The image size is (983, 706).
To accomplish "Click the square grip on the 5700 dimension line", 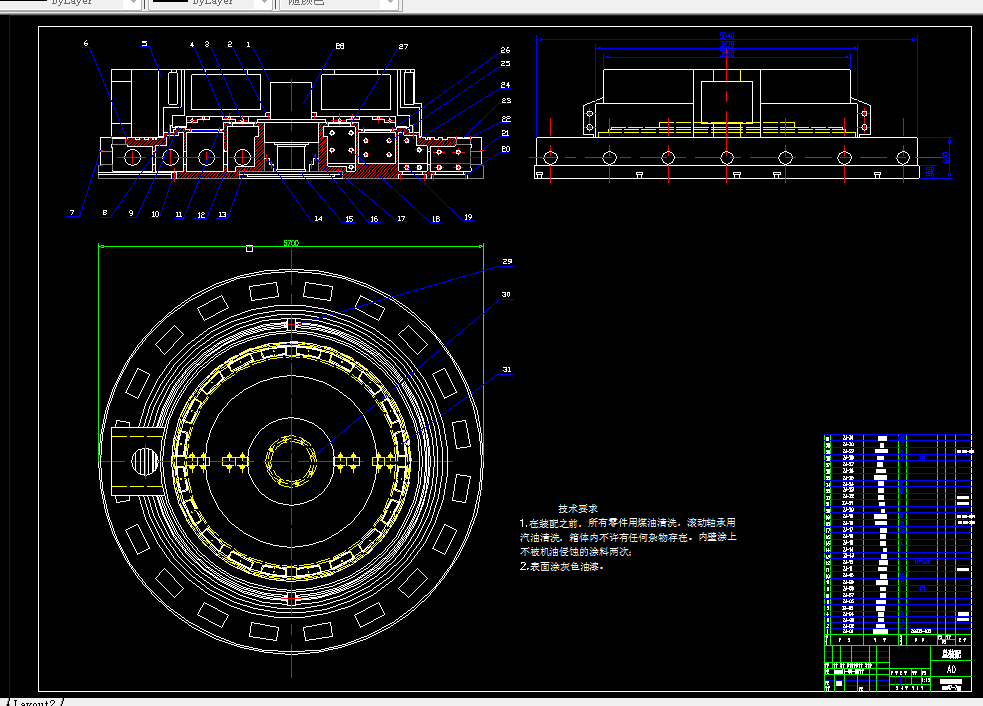I will point(250,249).
